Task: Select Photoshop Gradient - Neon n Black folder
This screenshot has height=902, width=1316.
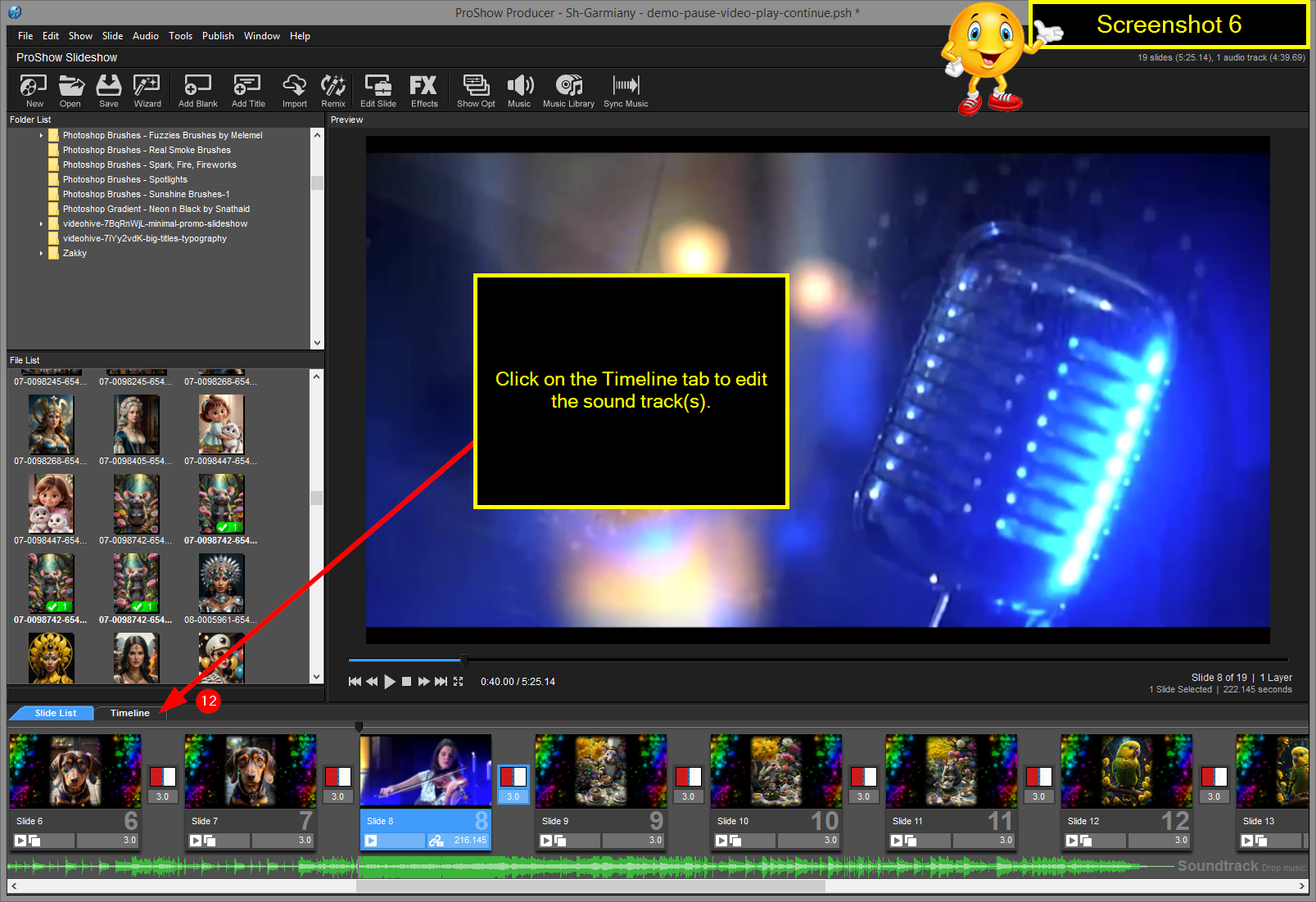Action: (x=156, y=209)
